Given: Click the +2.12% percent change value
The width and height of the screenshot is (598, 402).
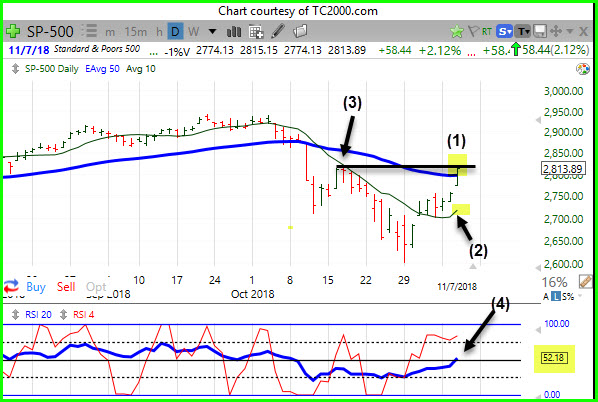Looking at the screenshot, I should click(440, 50).
